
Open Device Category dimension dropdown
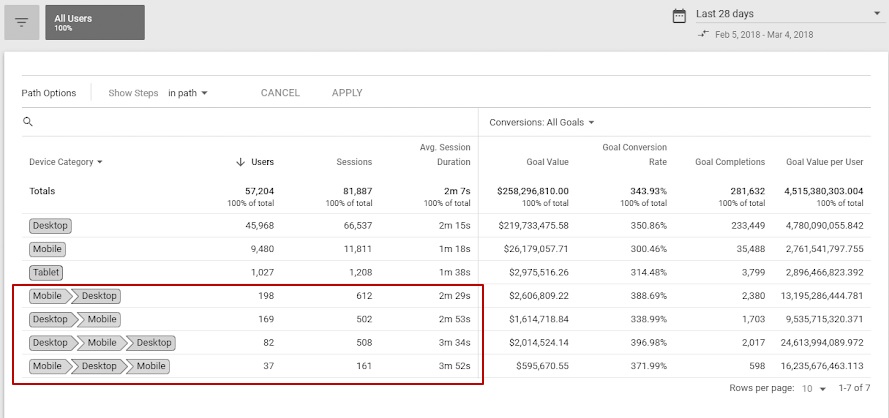click(66, 162)
